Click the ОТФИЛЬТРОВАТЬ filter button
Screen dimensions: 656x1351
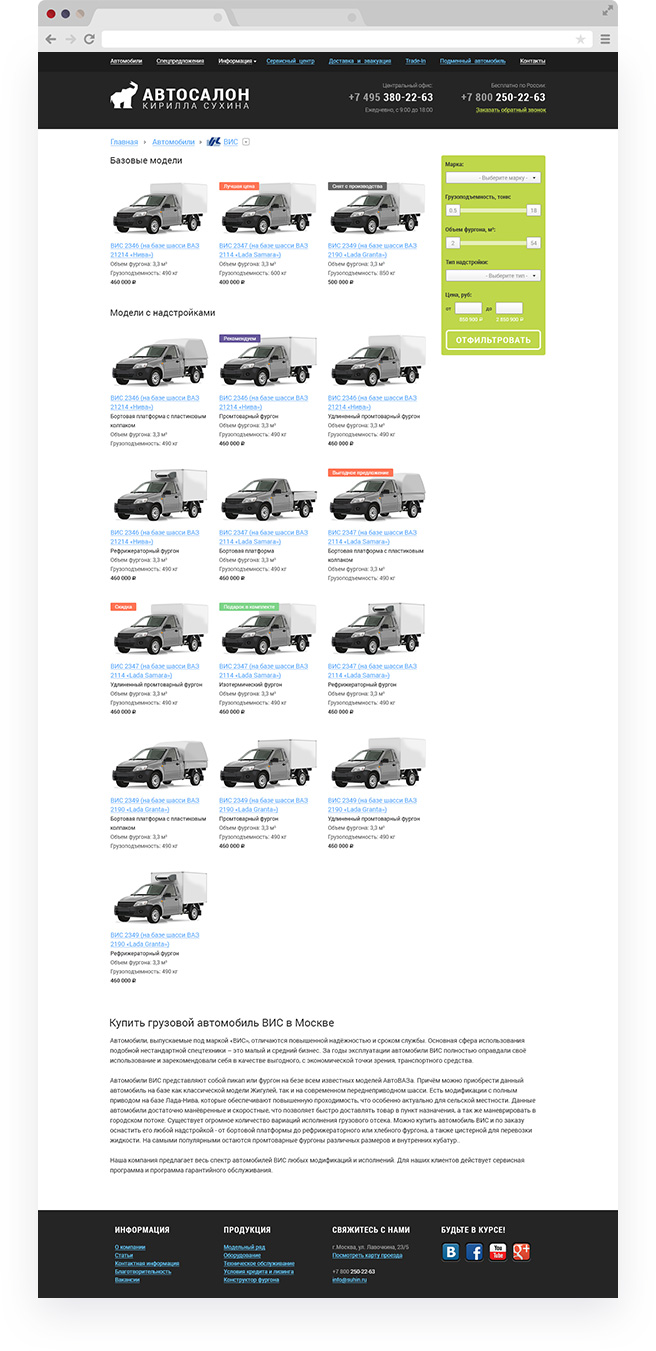493,340
